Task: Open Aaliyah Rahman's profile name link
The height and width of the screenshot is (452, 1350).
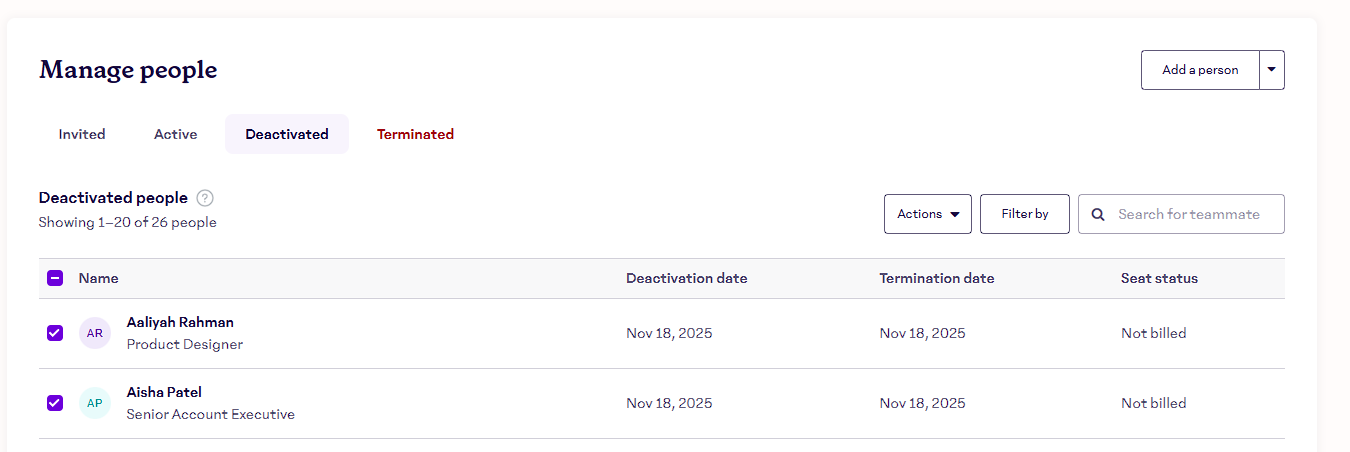Action: 180,322
